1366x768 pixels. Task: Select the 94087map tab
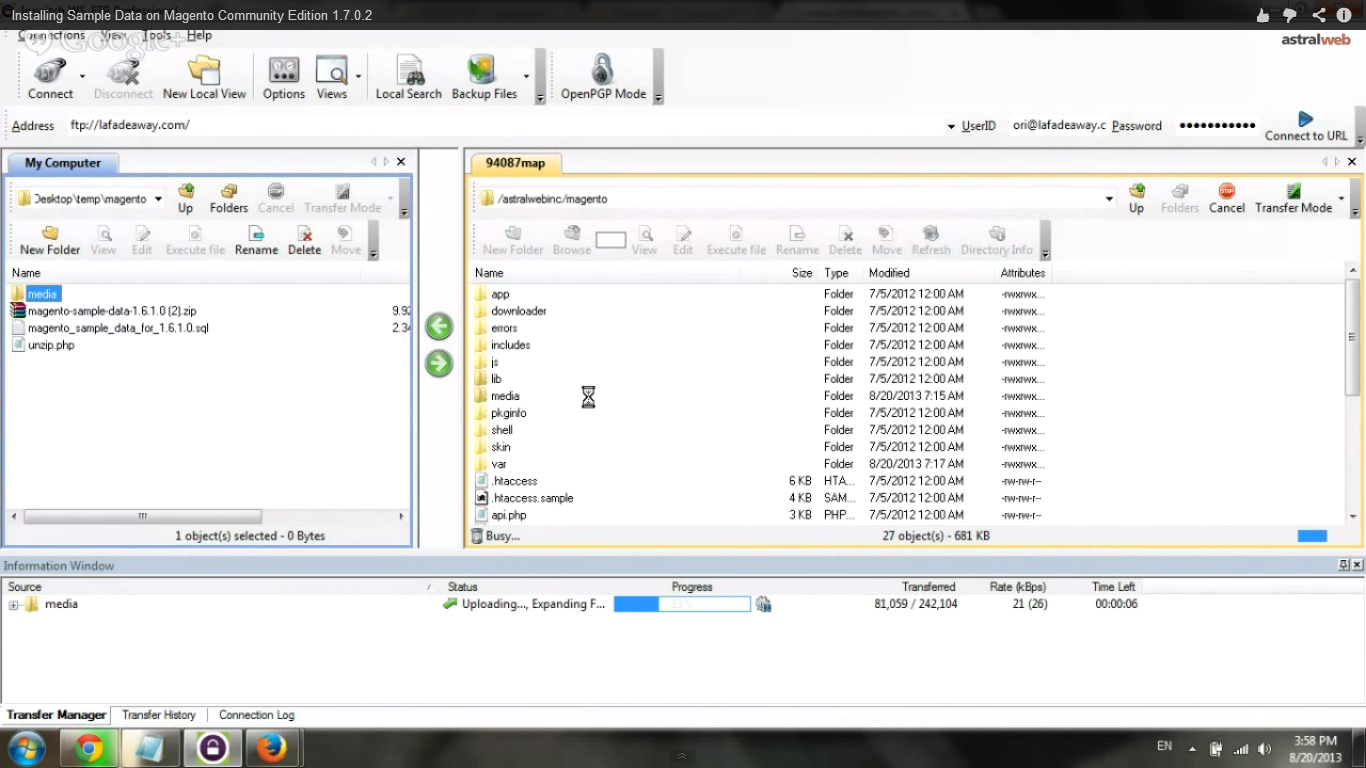(515, 163)
